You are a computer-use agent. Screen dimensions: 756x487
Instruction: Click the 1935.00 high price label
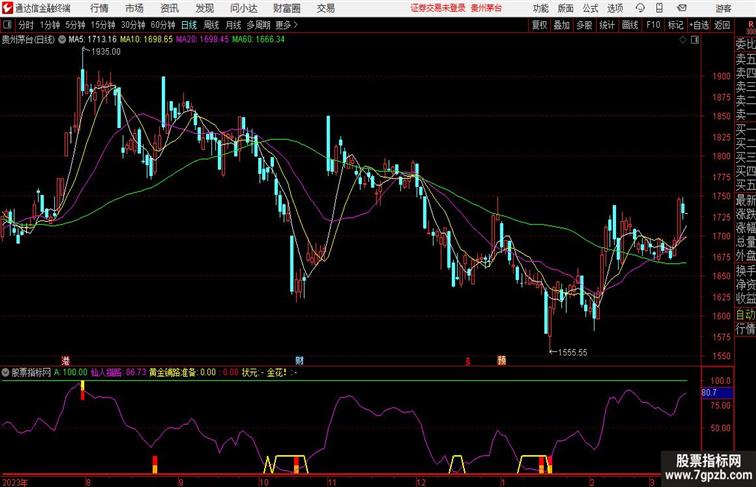point(106,52)
